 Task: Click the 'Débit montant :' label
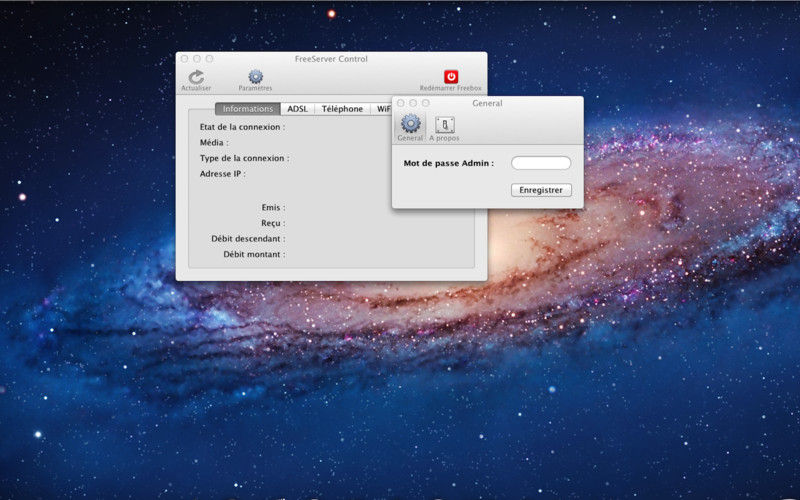tap(254, 254)
